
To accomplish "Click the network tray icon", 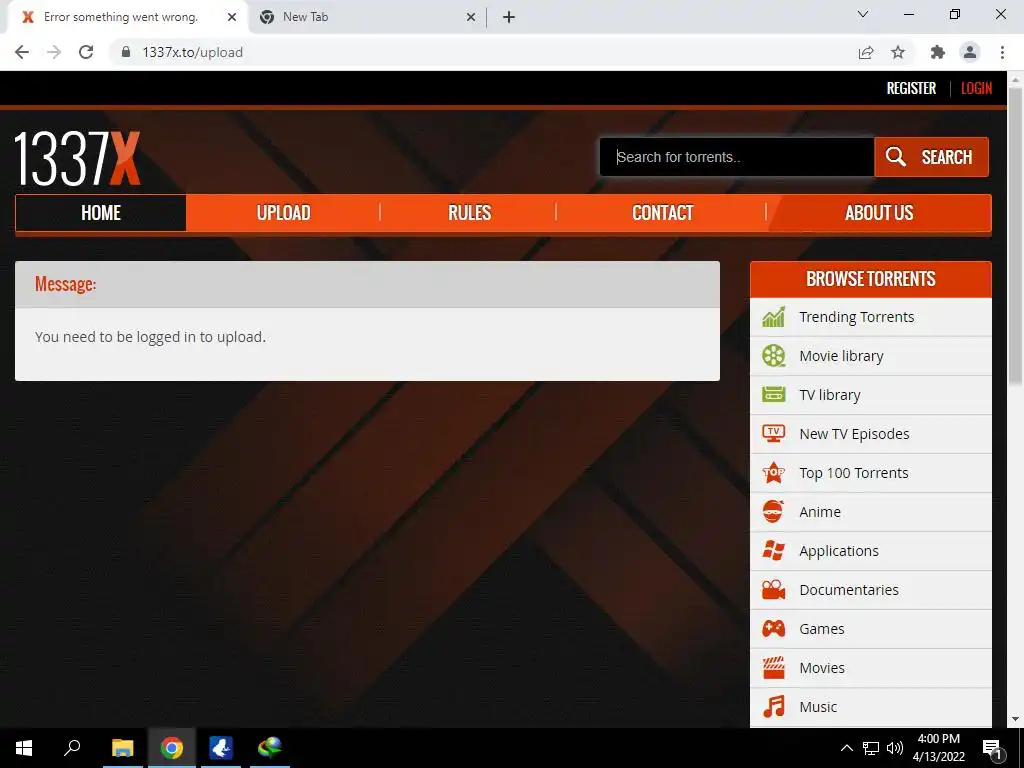I will [871, 748].
